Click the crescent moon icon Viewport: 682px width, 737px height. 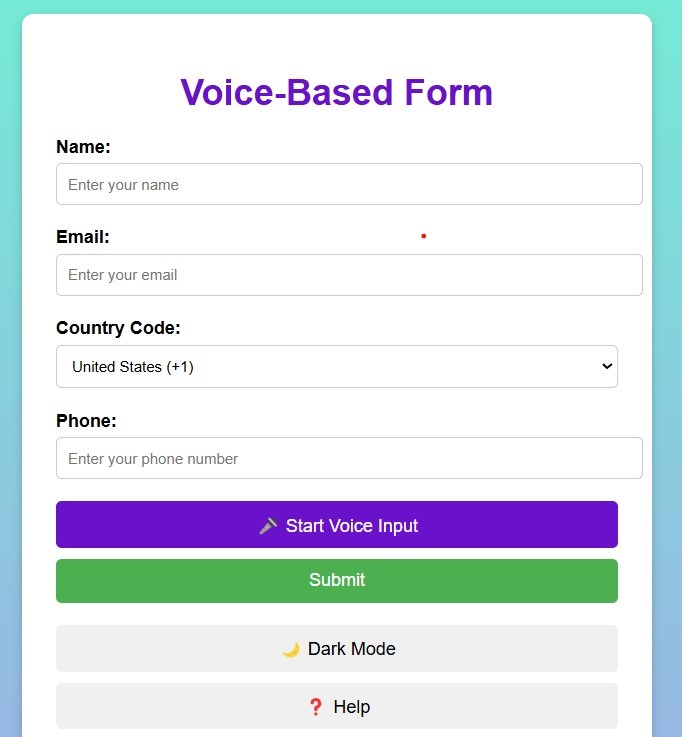tap(291, 650)
